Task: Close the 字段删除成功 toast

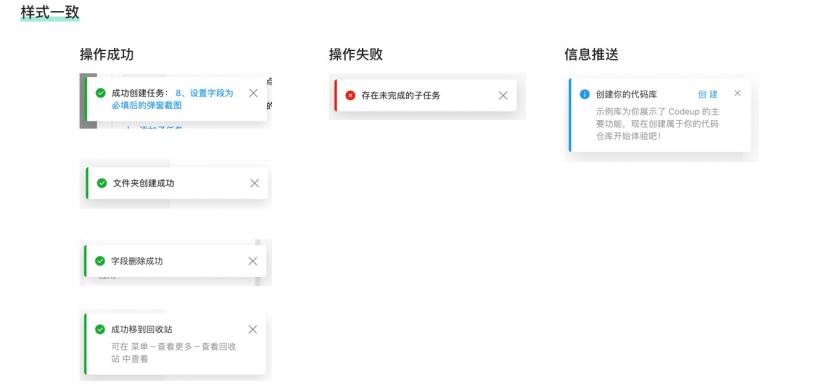Action: tap(253, 261)
